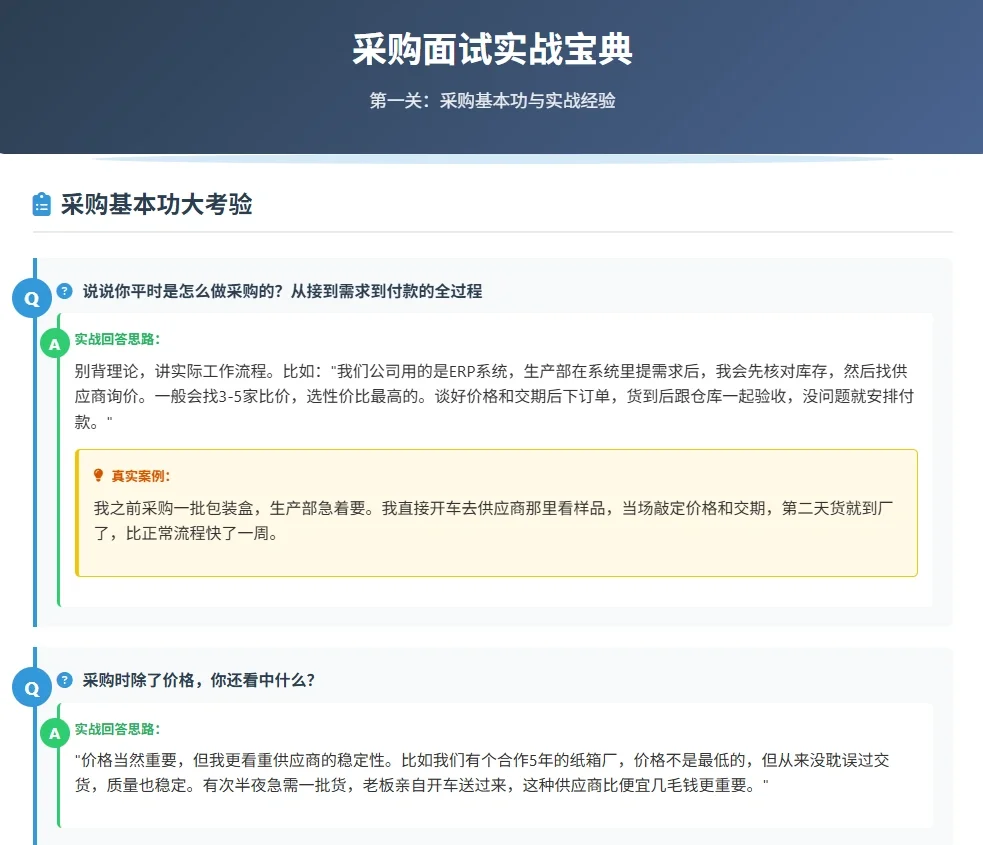This screenshot has height=845, width=983.
Task: Click the clipboard icon beside 采购基本功大考验
Action: (40, 205)
